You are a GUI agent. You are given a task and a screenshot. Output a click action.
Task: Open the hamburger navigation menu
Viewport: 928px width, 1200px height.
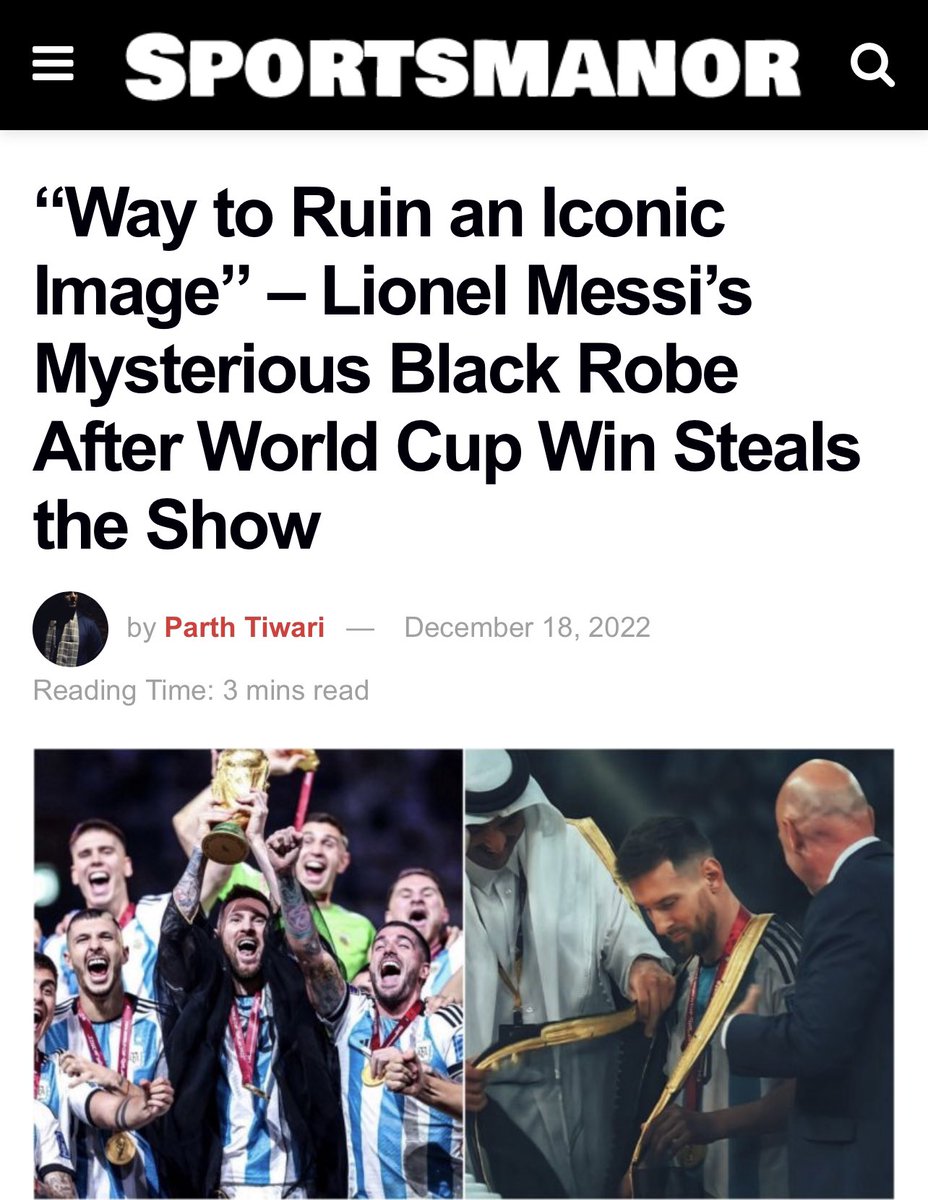pyautogui.click(x=53, y=66)
